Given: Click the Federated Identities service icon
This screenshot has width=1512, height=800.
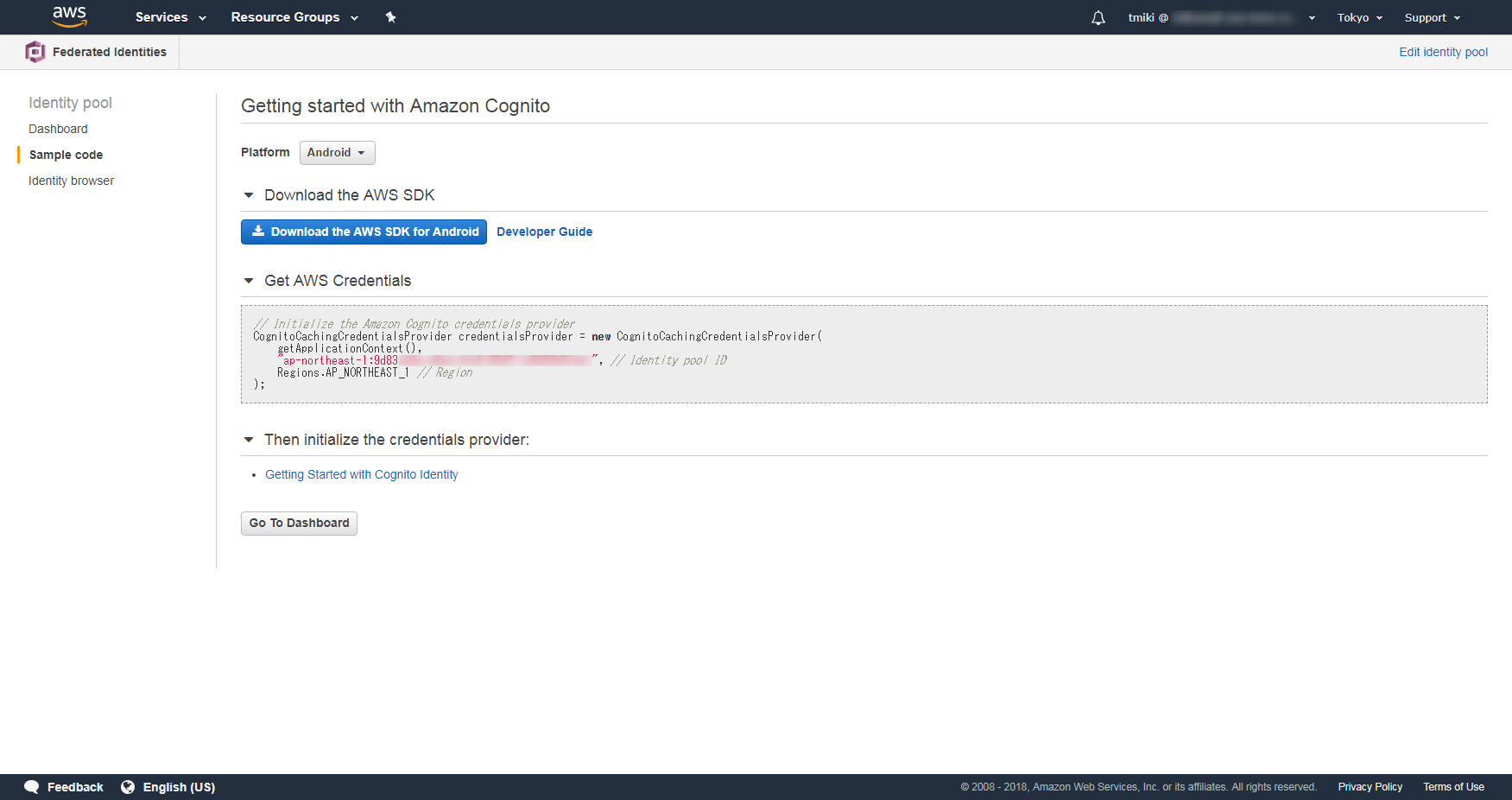Looking at the screenshot, I should pos(35,51).
